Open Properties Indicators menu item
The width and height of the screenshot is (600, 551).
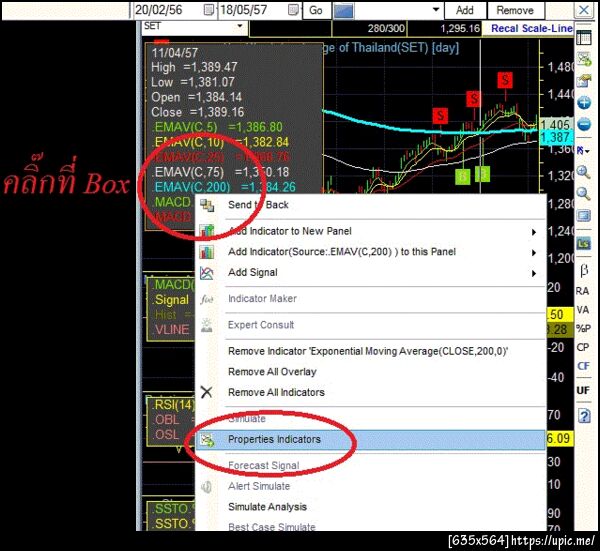[370, 440]
